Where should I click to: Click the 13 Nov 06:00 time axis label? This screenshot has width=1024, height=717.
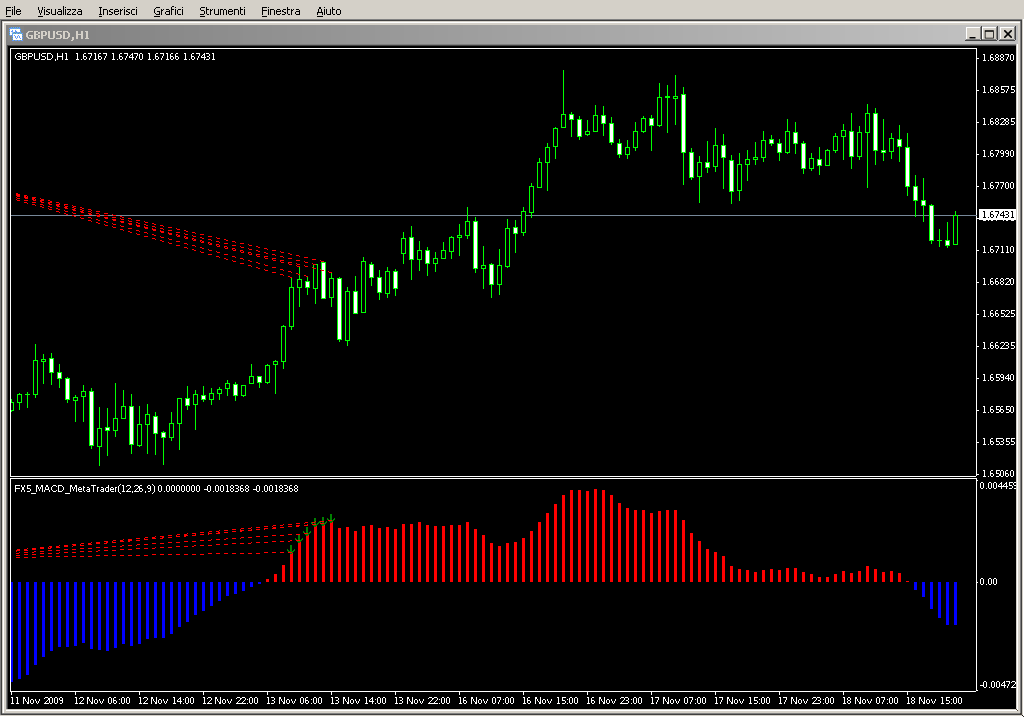(294, 701)
